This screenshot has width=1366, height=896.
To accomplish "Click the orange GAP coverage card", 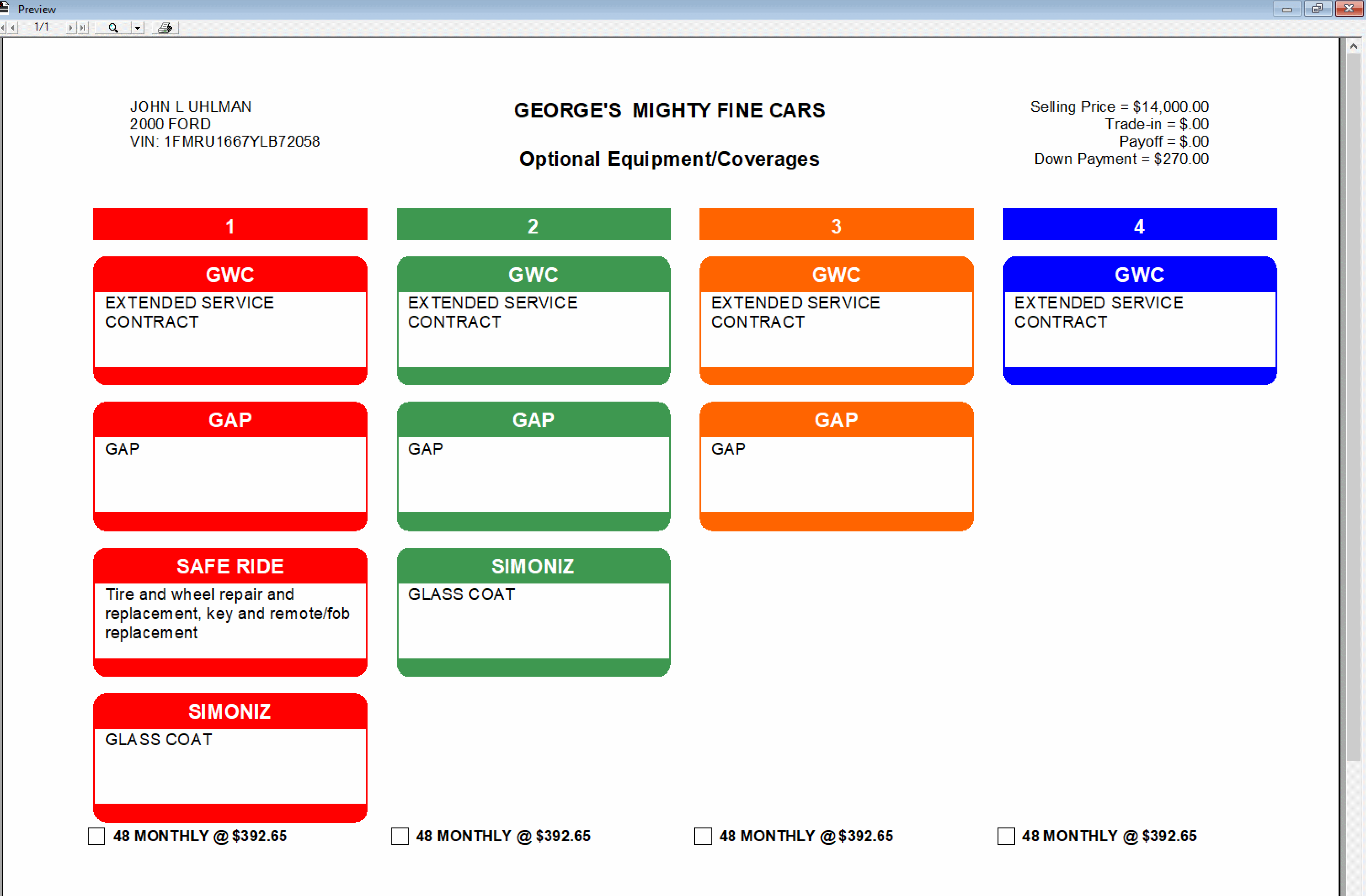I will [836, 467].
